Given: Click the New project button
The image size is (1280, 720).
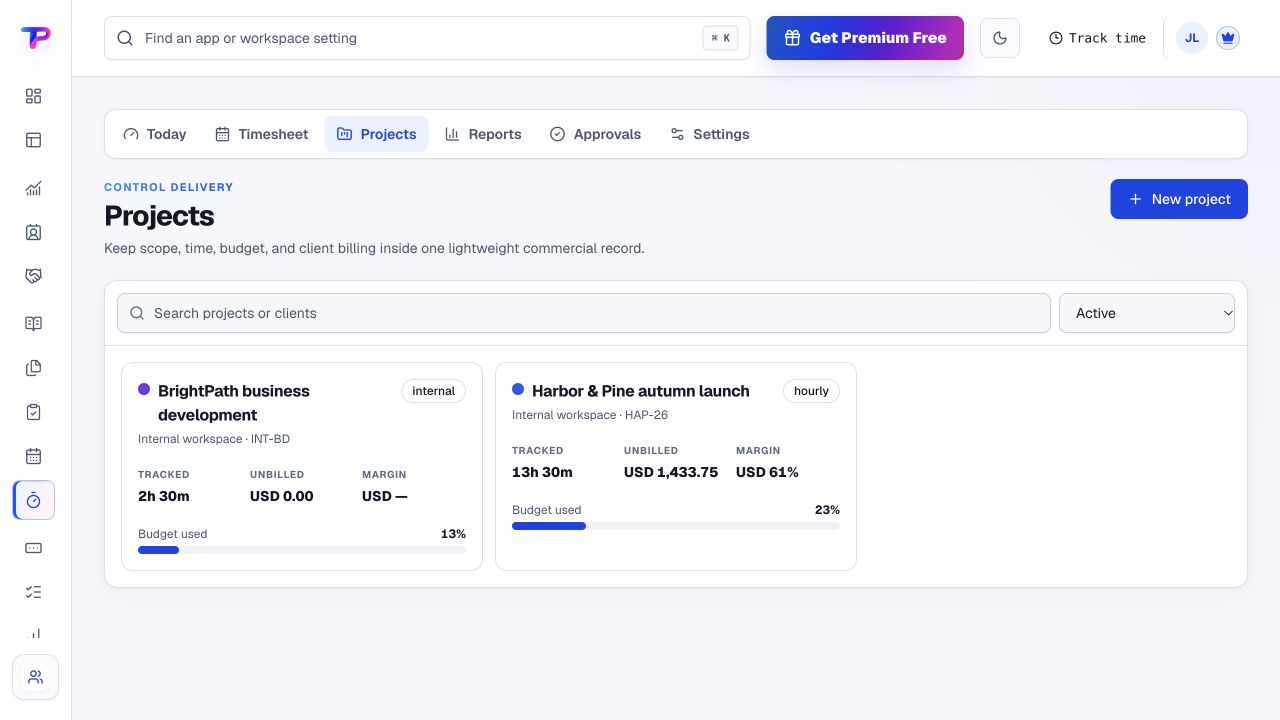Looking at the screenshot, I should 1179,199.
